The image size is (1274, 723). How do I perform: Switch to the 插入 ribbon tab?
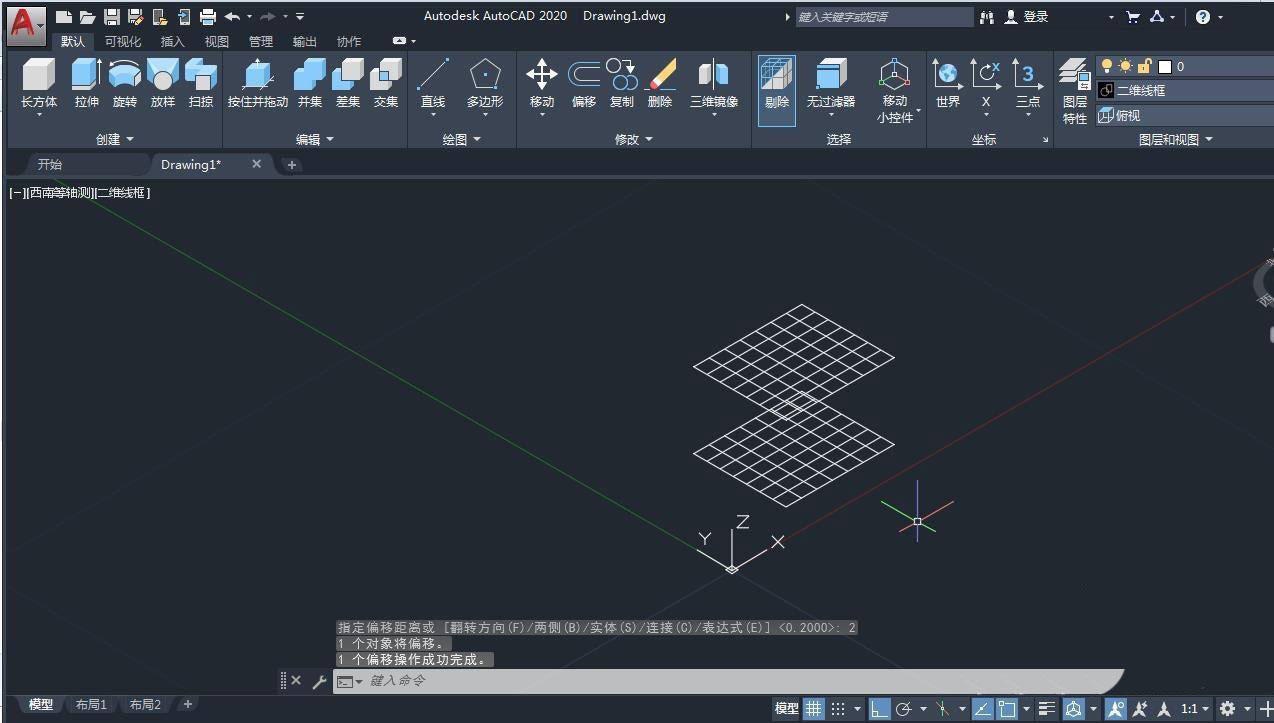tap(173, 41)
